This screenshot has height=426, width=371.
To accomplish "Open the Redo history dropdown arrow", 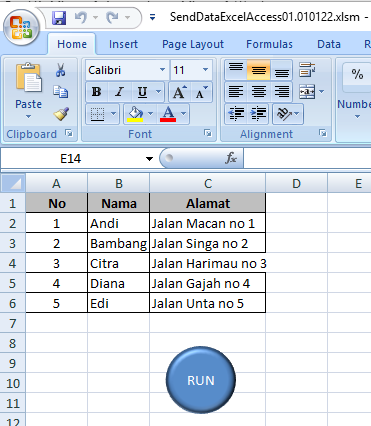I will click(127, 17).
